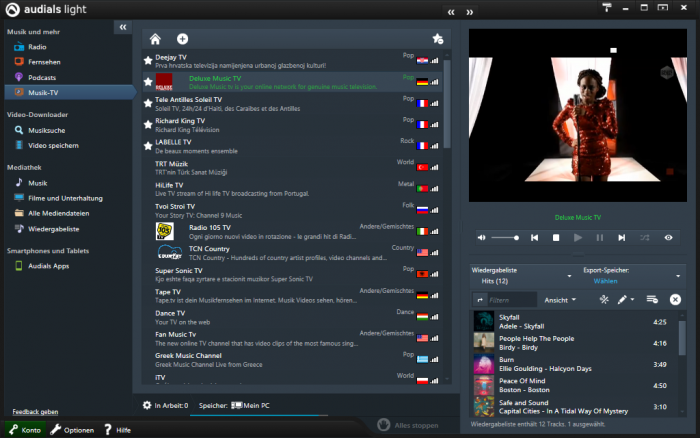
Task: Open Konto button
Action: coord(25,430)
